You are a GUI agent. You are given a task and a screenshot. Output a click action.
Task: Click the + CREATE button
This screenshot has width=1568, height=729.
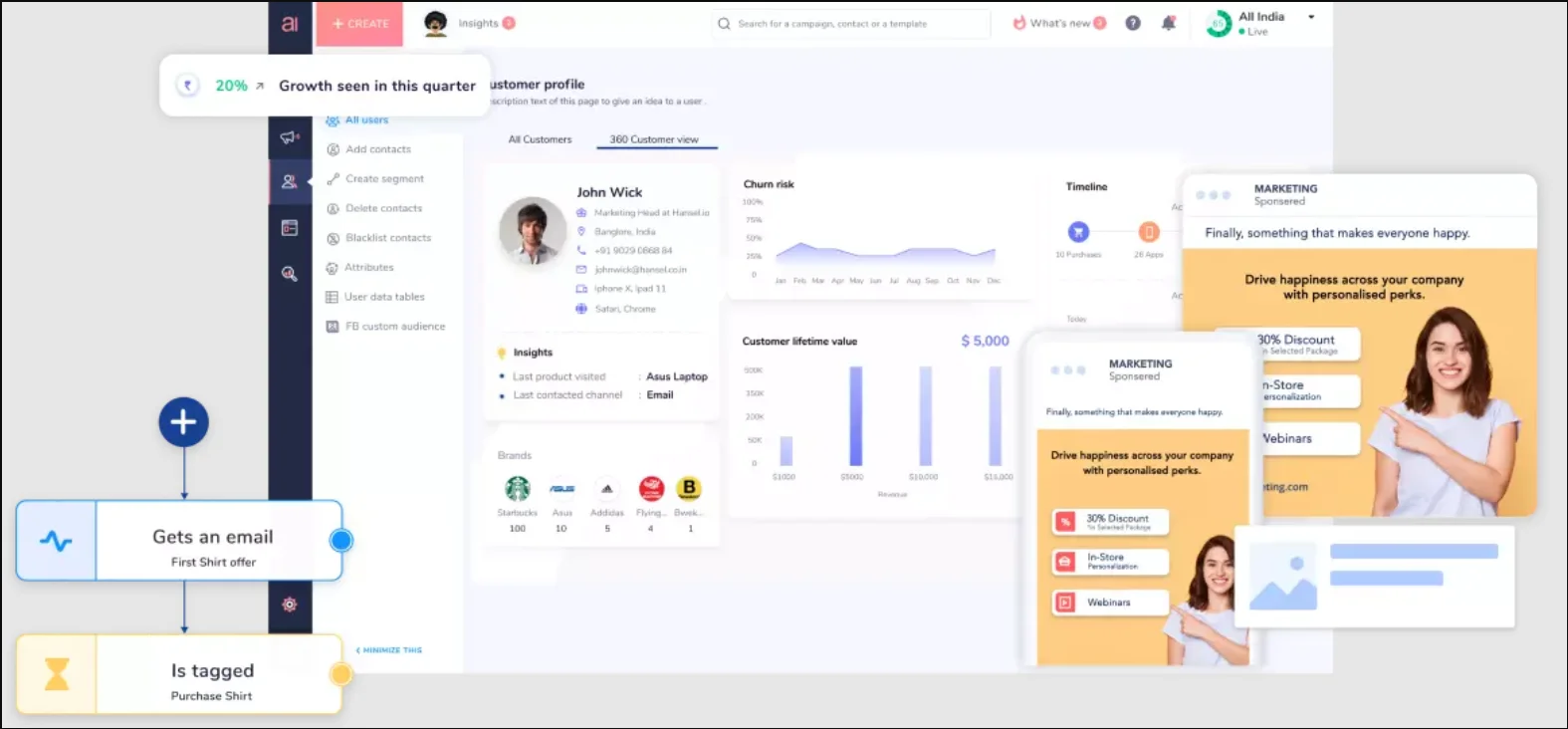point(359,24)
